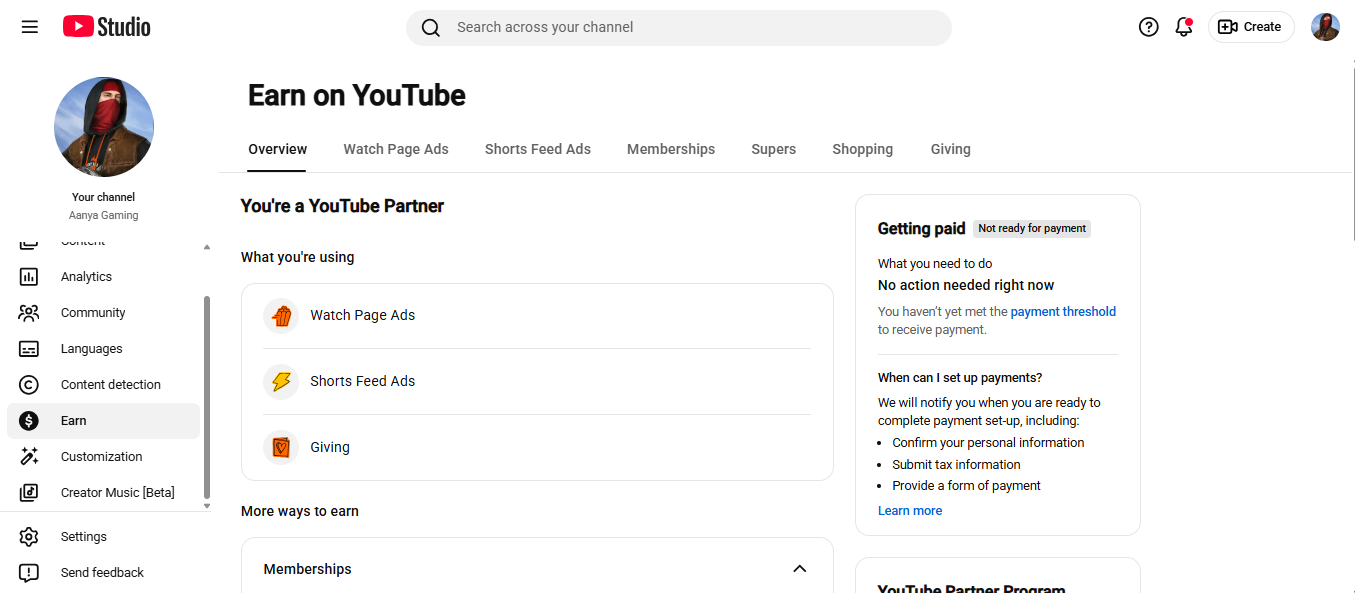The height and width of the screenshot is (593, 1355).
Task: Open the notifications bell
Action: (1184, 27)
